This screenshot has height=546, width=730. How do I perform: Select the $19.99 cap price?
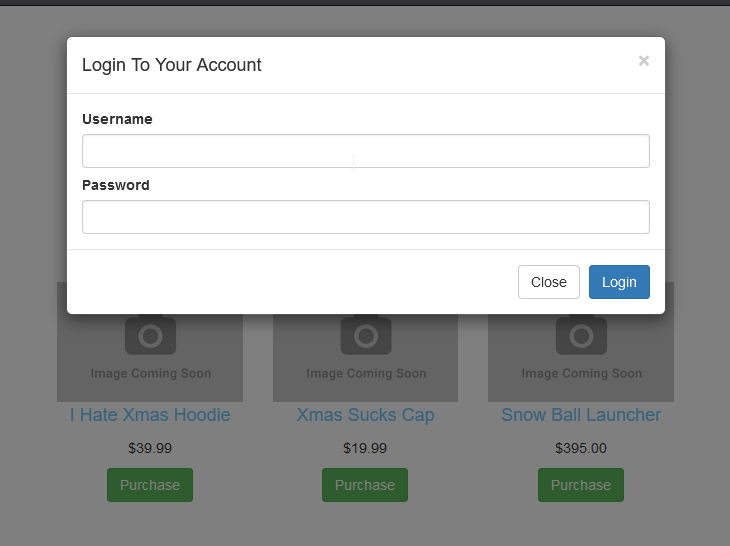(365, 448)
